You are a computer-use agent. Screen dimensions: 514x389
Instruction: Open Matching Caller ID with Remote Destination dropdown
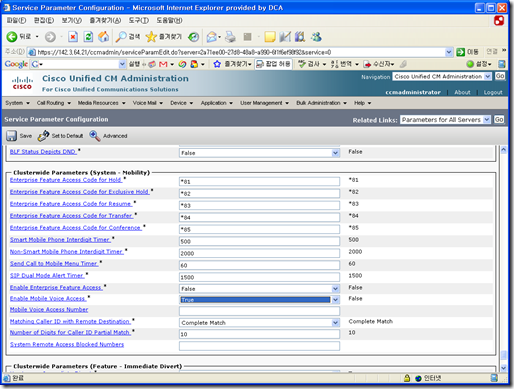335,323
